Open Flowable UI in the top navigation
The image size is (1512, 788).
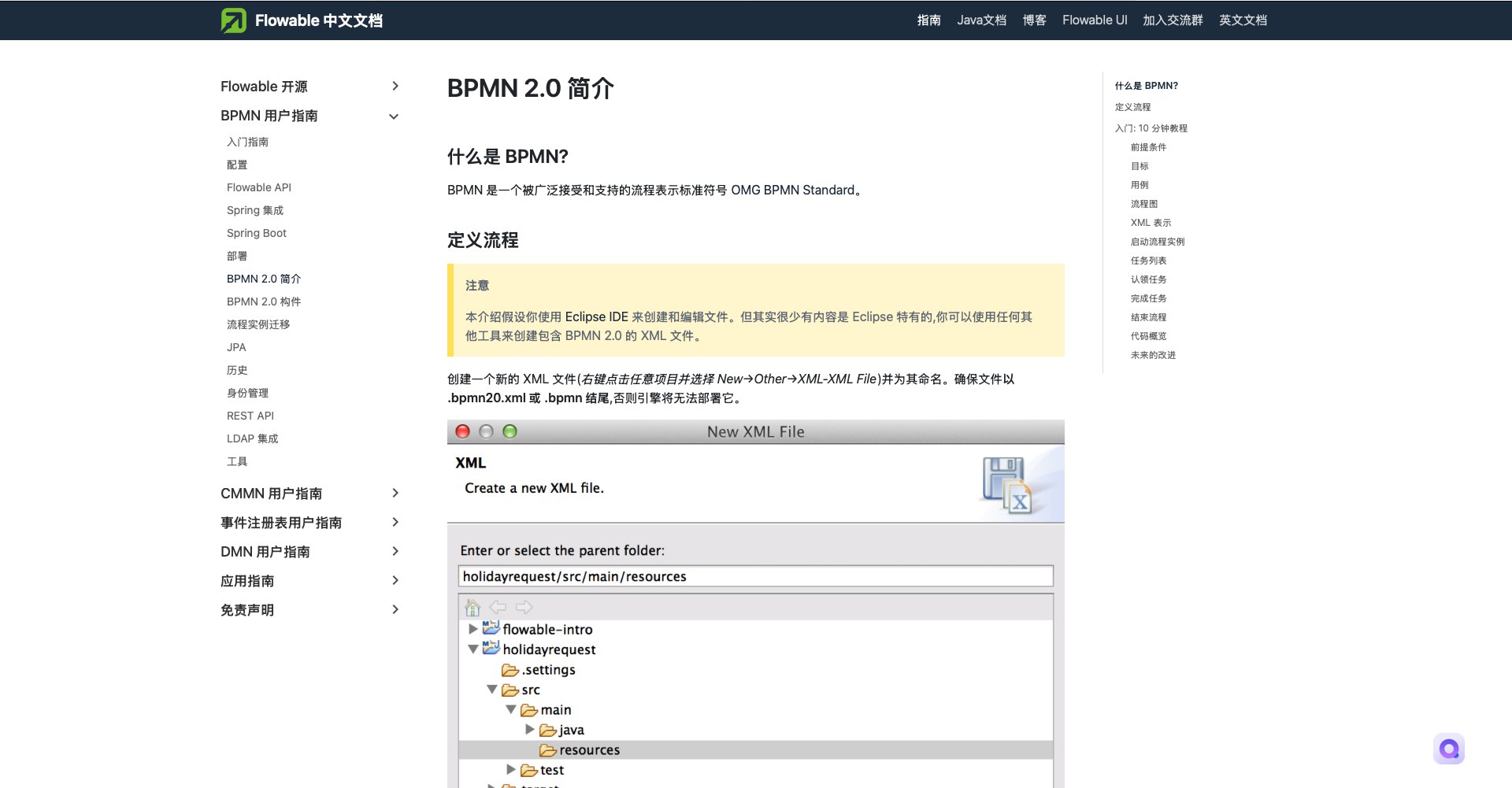[1095, 20]
